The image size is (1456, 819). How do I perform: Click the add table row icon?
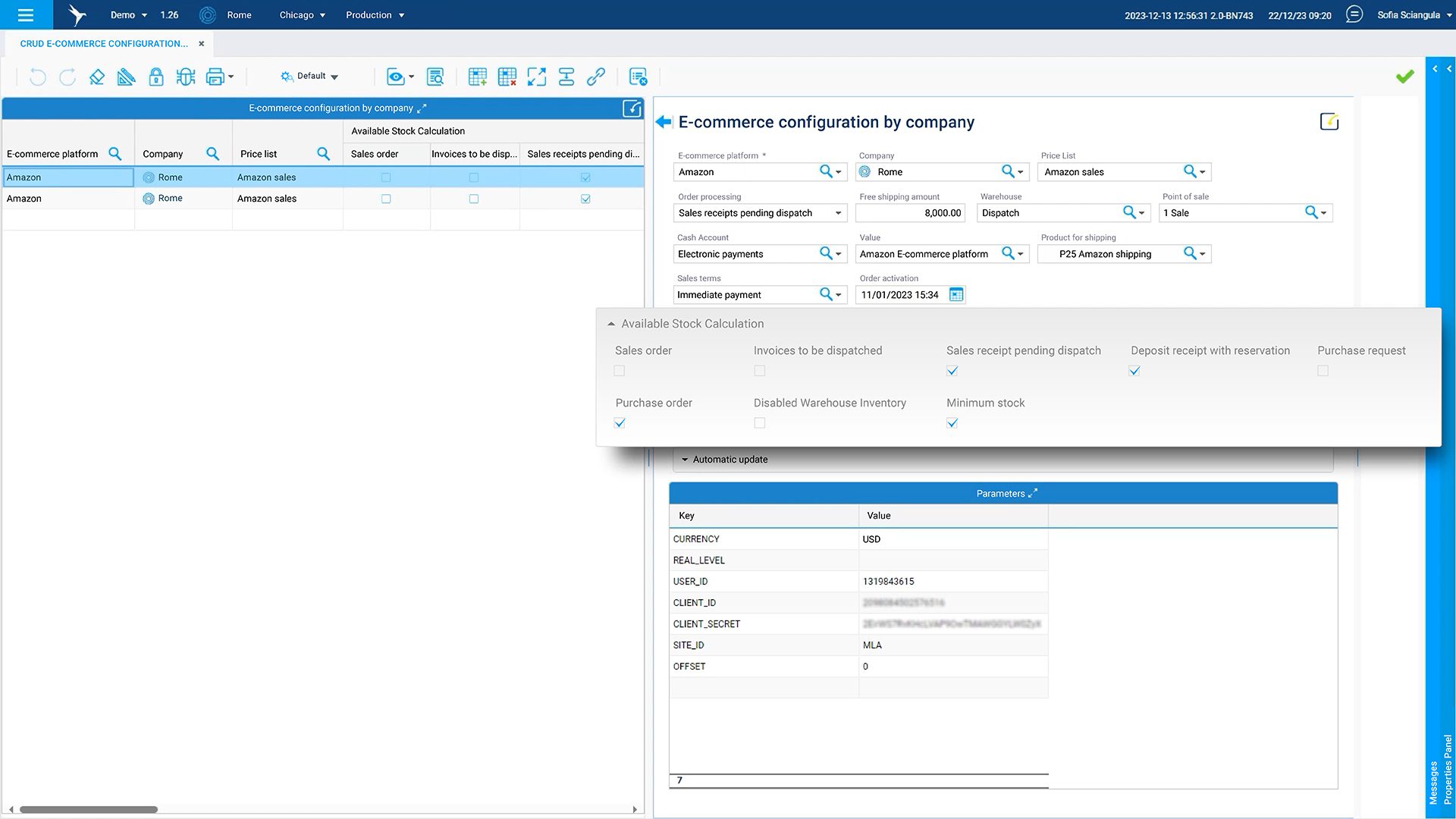477,77
